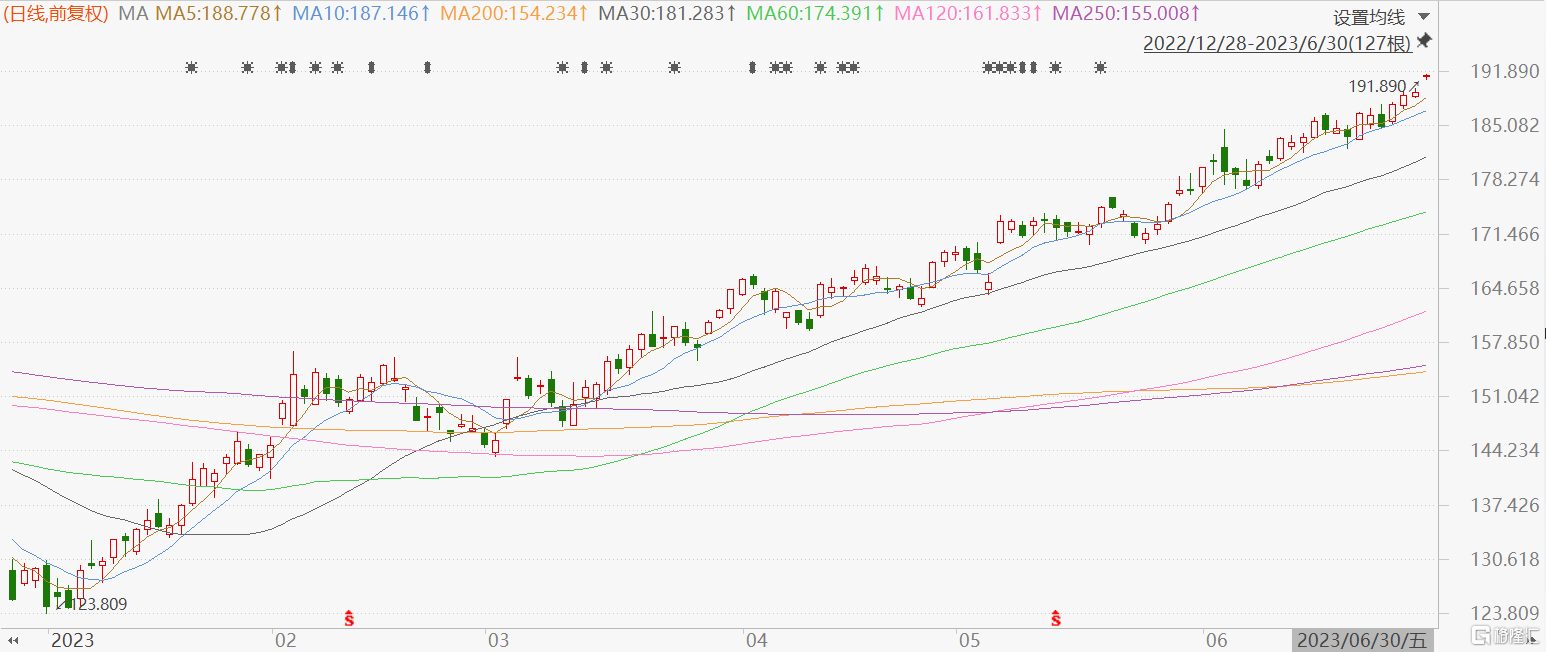Click the rewind double-arrow at bottom left
1546x652 pixels.
coord(15,641)
